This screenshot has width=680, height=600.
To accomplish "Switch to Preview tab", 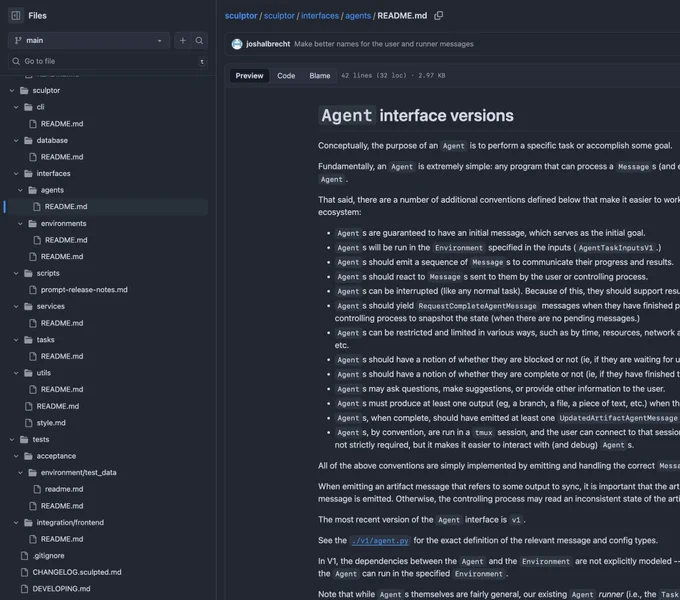I will [249, 75].
